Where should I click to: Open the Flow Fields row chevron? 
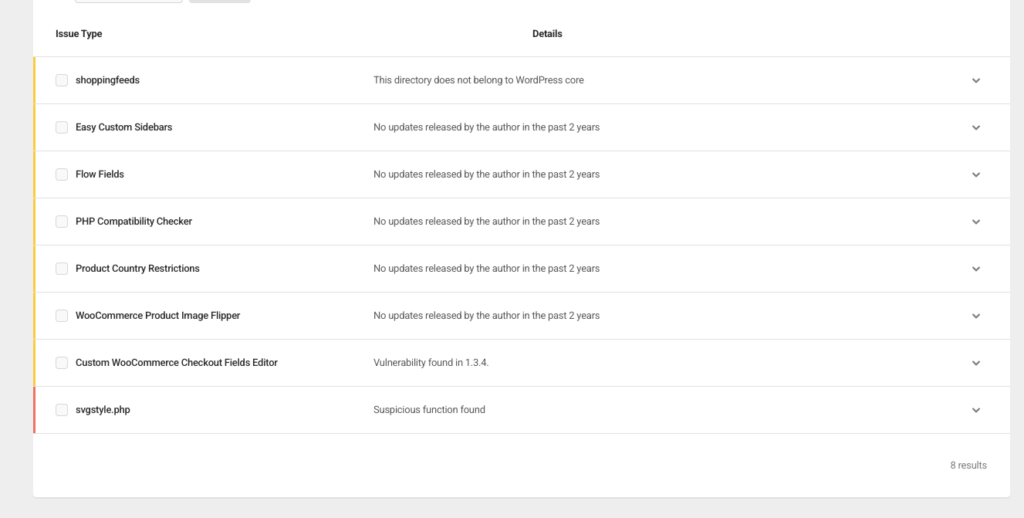tap(976, 175)
